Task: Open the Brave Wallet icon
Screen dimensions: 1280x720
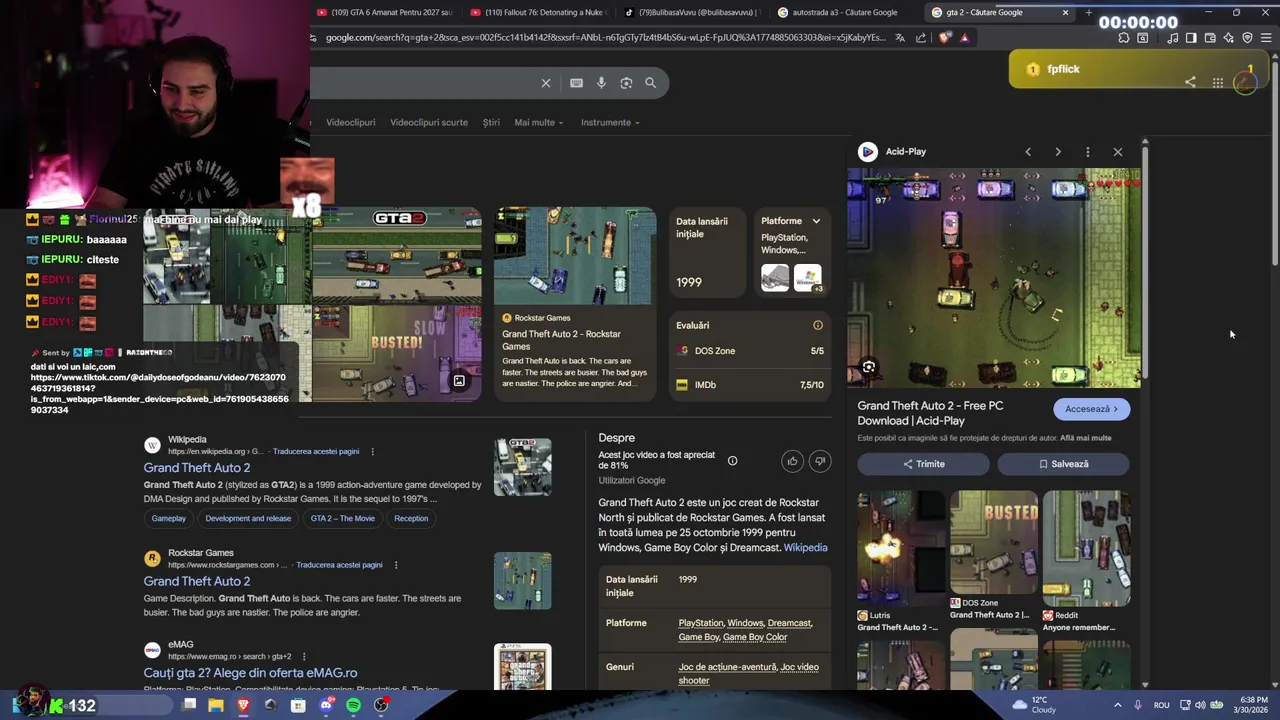Action: (x=1210, y=38)
